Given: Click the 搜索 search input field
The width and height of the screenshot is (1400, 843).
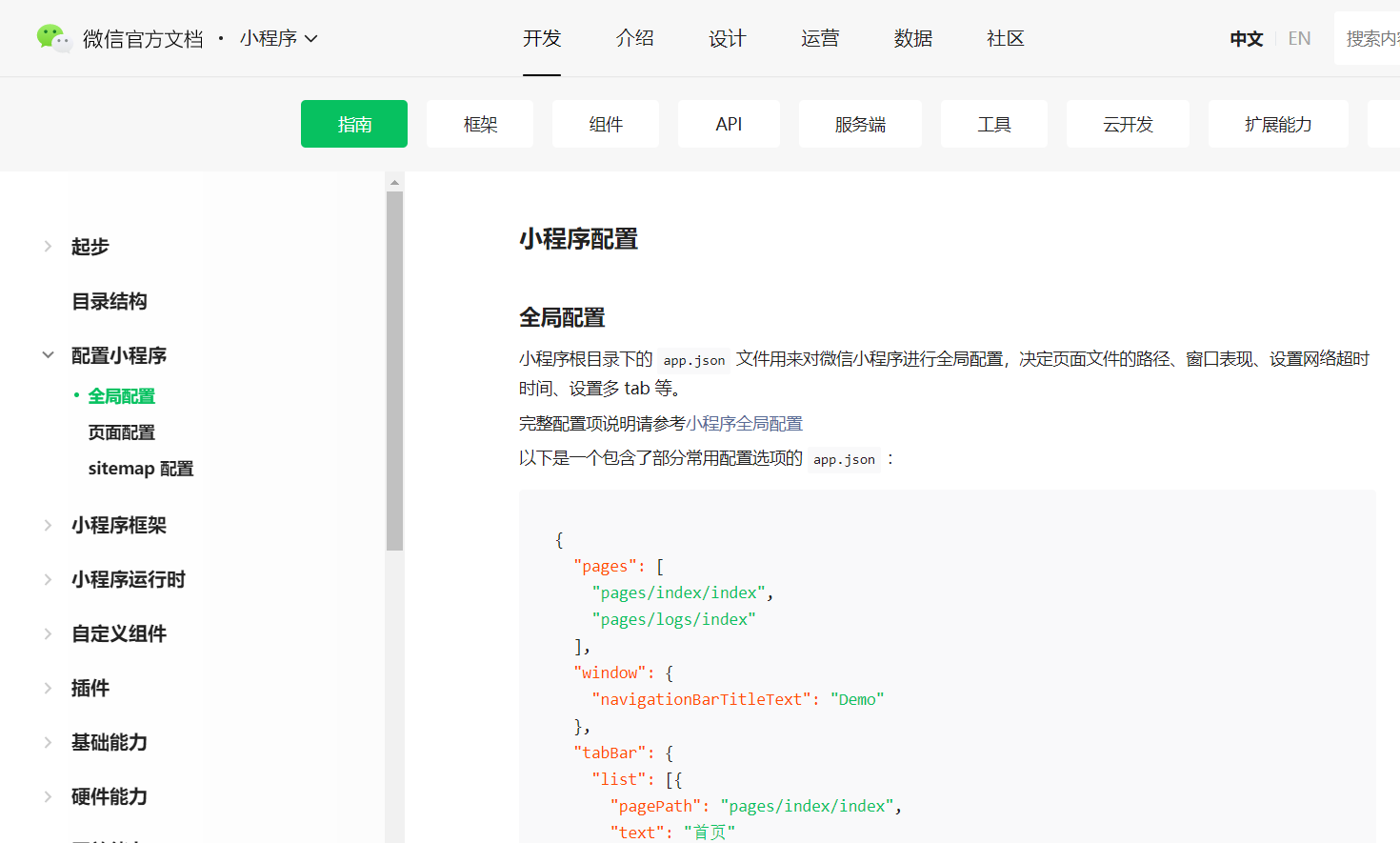Looking at the screenshot, I should pyautogui.click(x=1368, y=38).
